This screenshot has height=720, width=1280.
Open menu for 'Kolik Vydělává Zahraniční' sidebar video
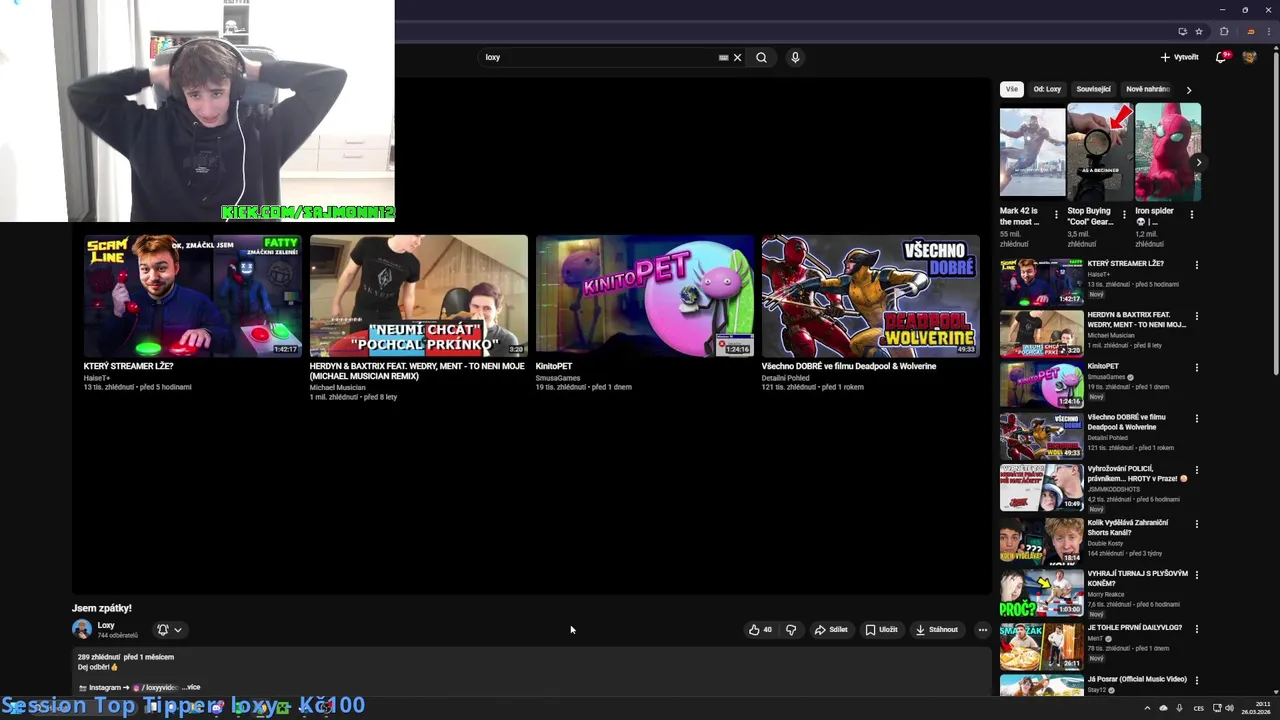1197,524
